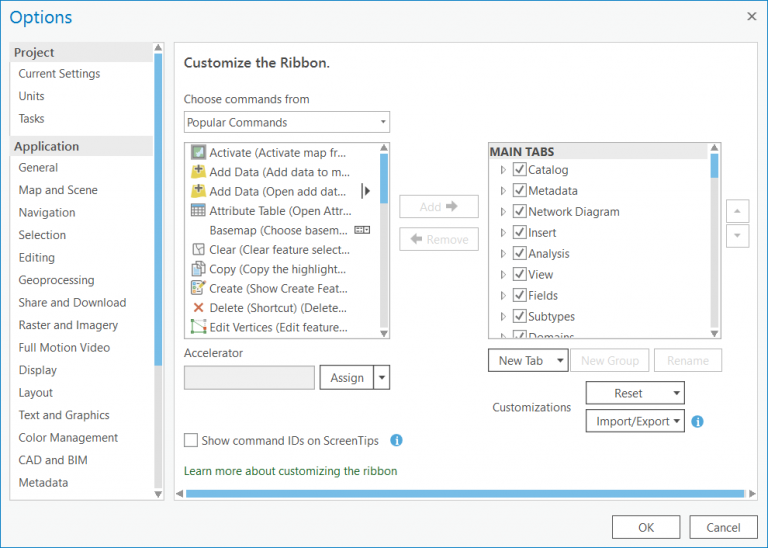Click the Accelerator shortcut input field
Viewport: 768px width, 548px height.
[249, 378]
